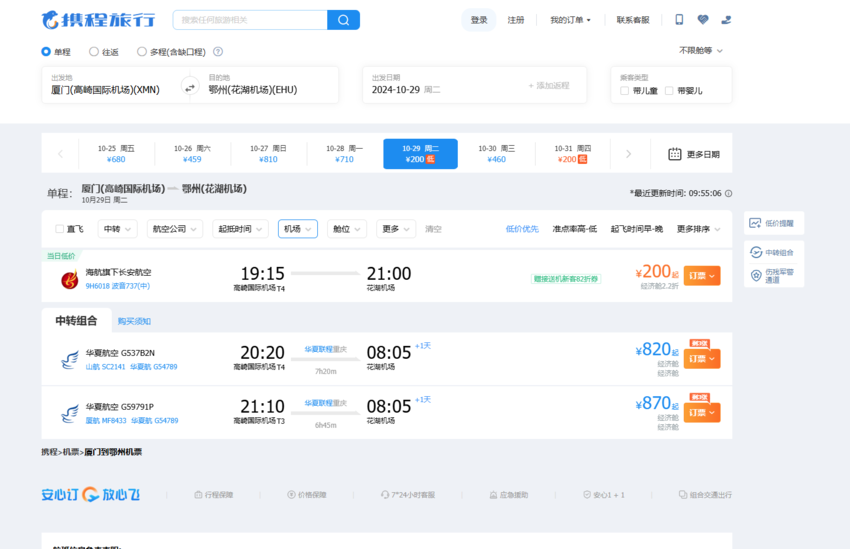The width and height of the screenshot is (850, 549).
Task: Open 中转组合 sidebar icon
Action: tap(756, 252)
